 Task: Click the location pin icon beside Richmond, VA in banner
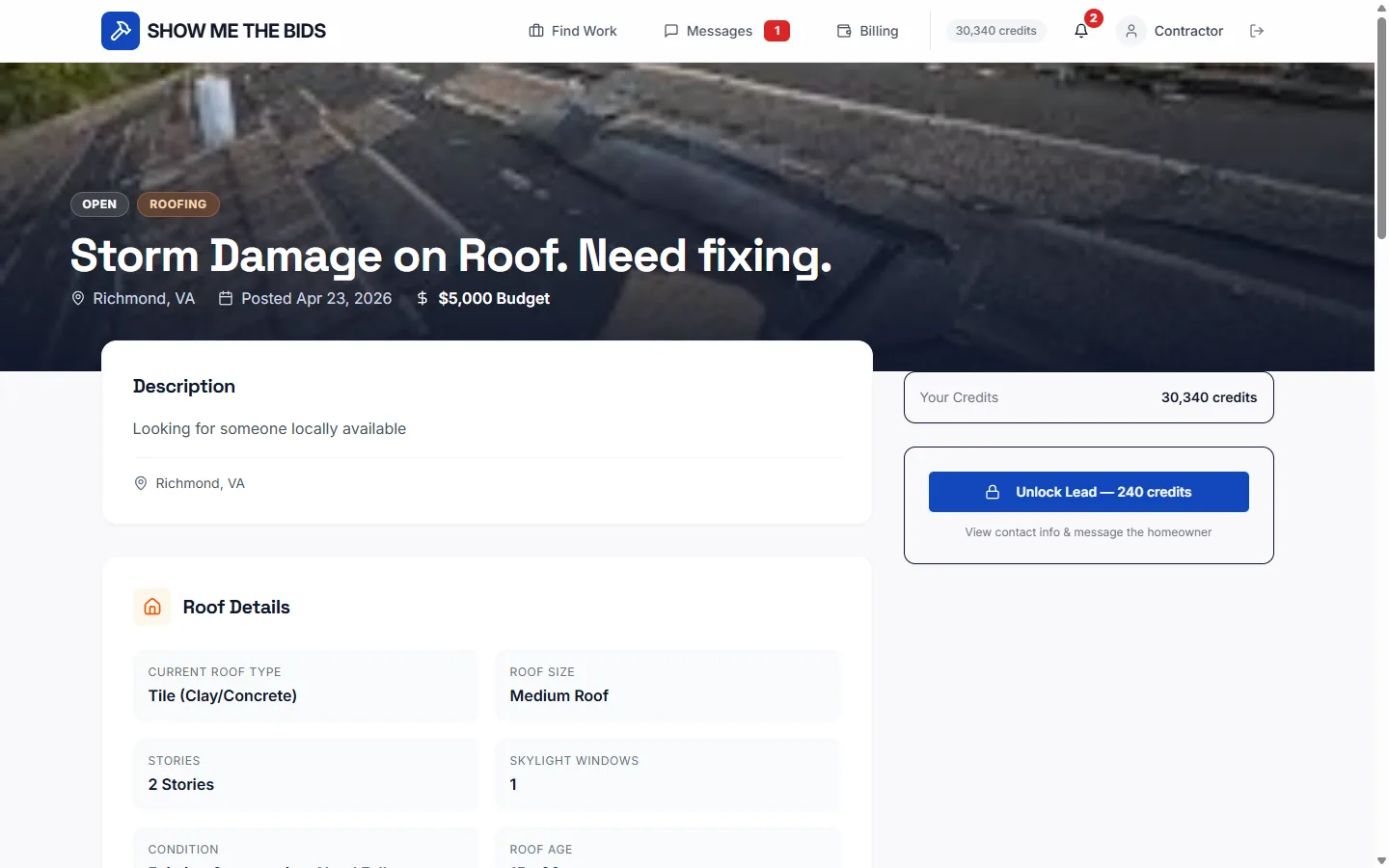pos(78,299)
